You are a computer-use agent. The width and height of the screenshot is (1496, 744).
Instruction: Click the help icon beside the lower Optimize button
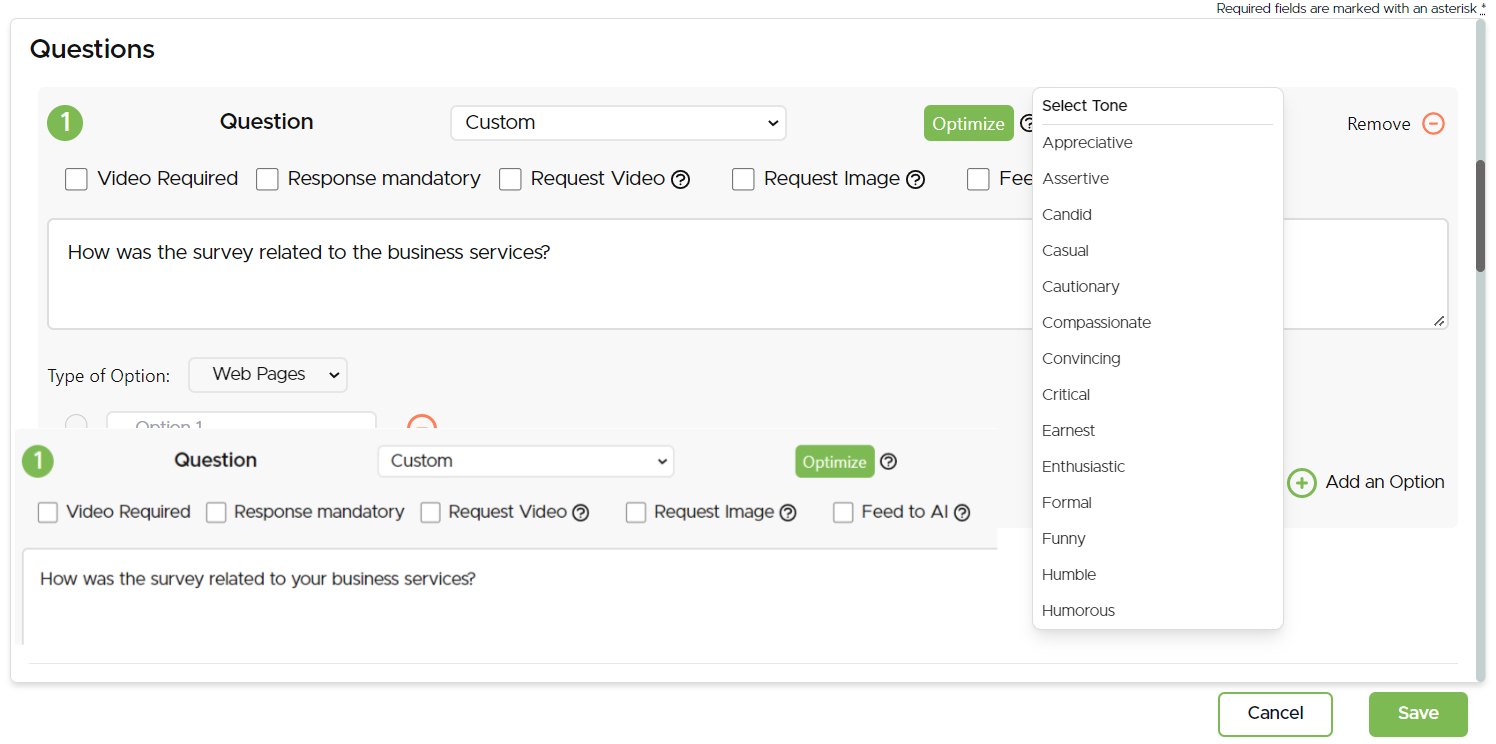(x=888, y=462)
